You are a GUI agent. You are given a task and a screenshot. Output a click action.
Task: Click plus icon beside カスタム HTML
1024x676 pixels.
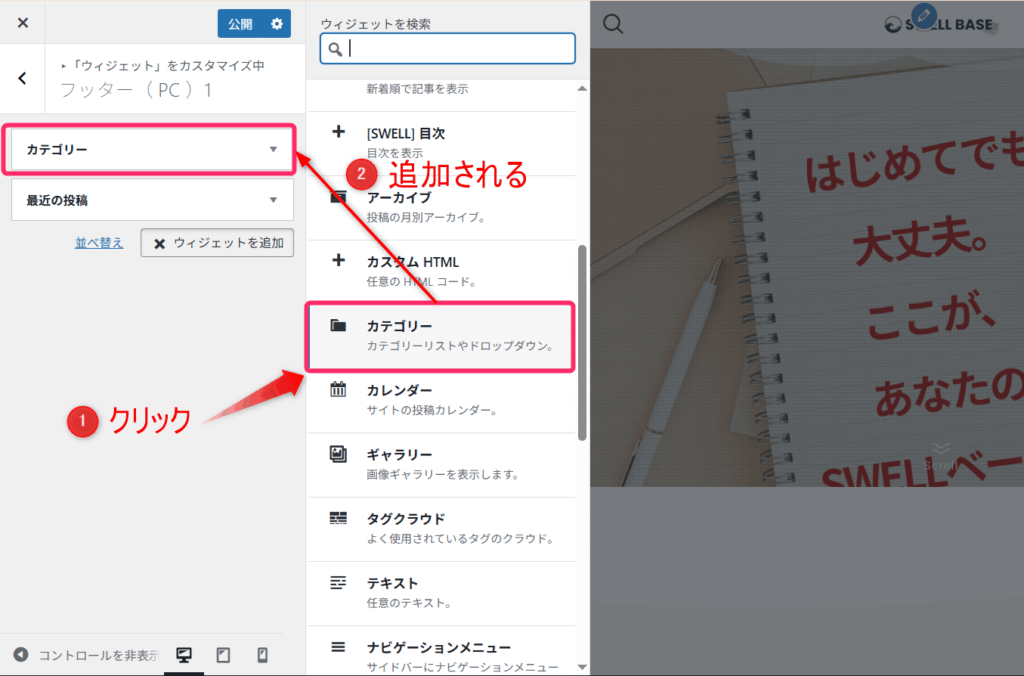pos(338,261)
